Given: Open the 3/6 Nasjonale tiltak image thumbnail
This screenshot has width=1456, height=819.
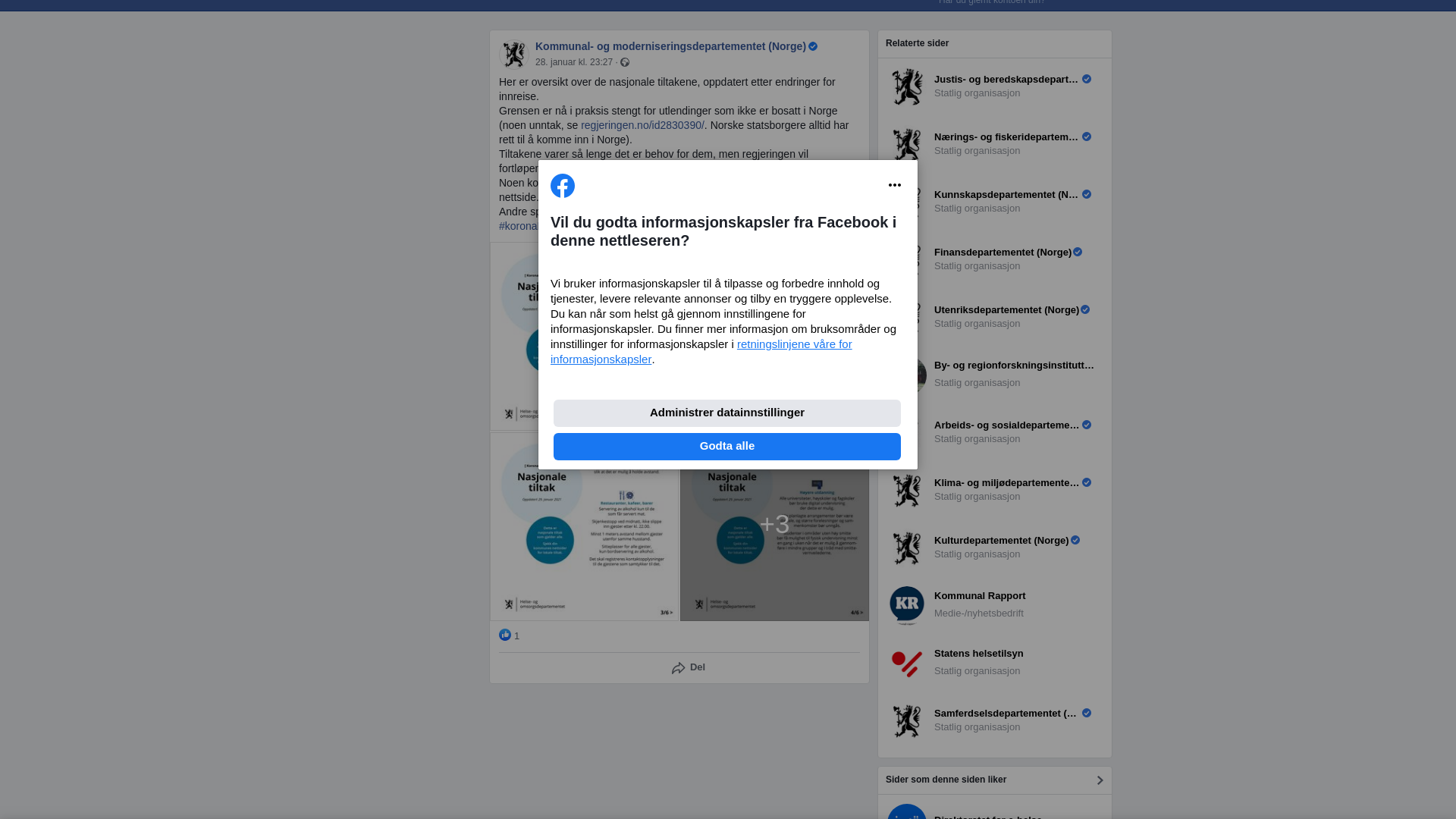Looking at the screenshot, I should 584,526.
